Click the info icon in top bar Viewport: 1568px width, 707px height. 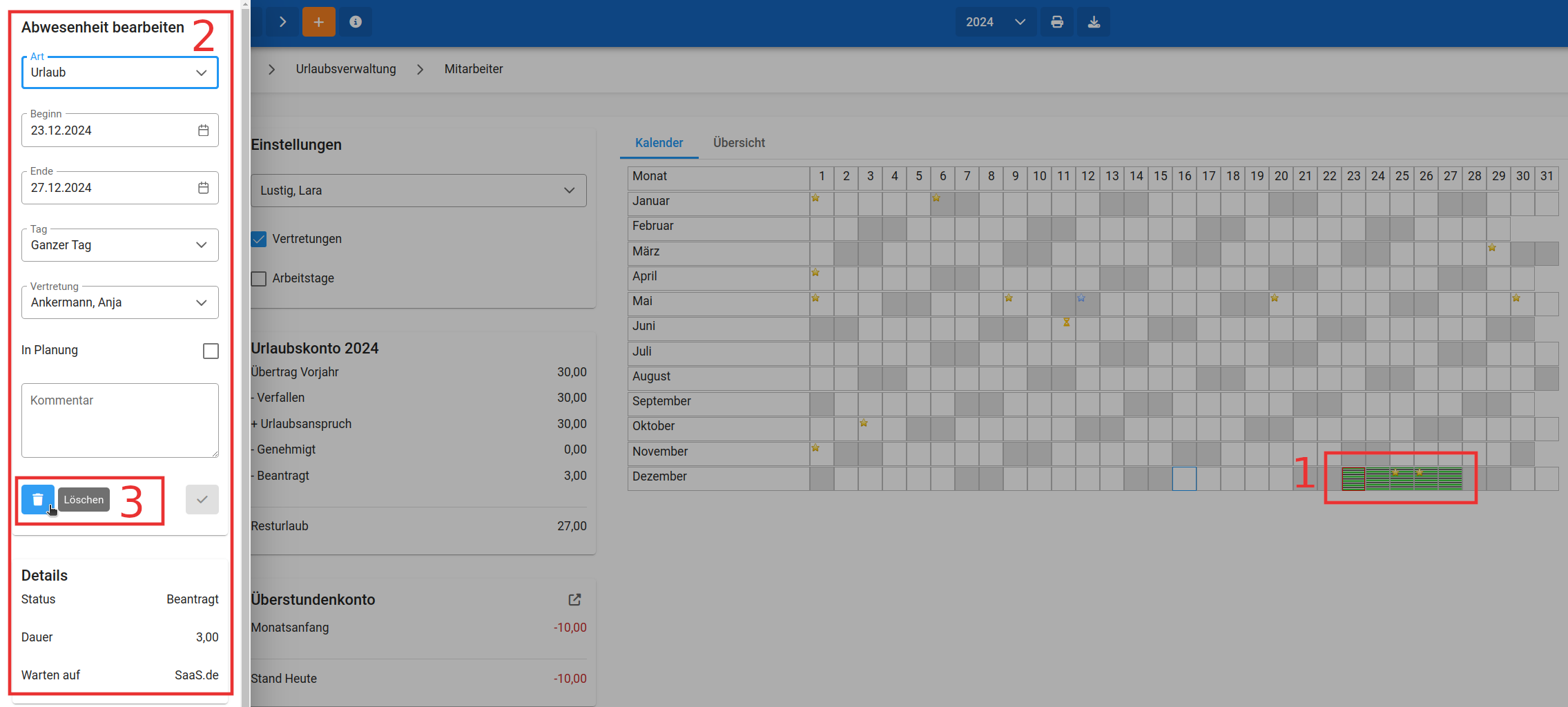tap(356, 22)
